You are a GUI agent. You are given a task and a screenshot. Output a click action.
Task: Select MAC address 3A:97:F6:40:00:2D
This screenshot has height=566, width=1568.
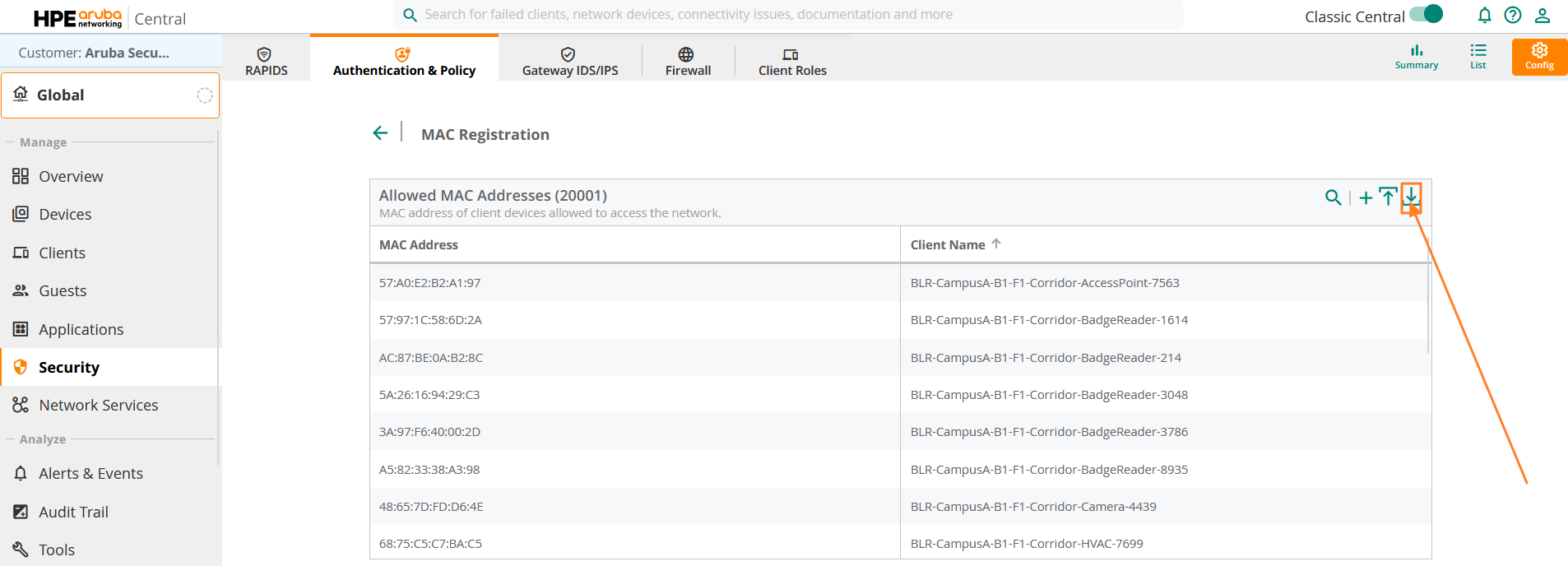[429, 431]
